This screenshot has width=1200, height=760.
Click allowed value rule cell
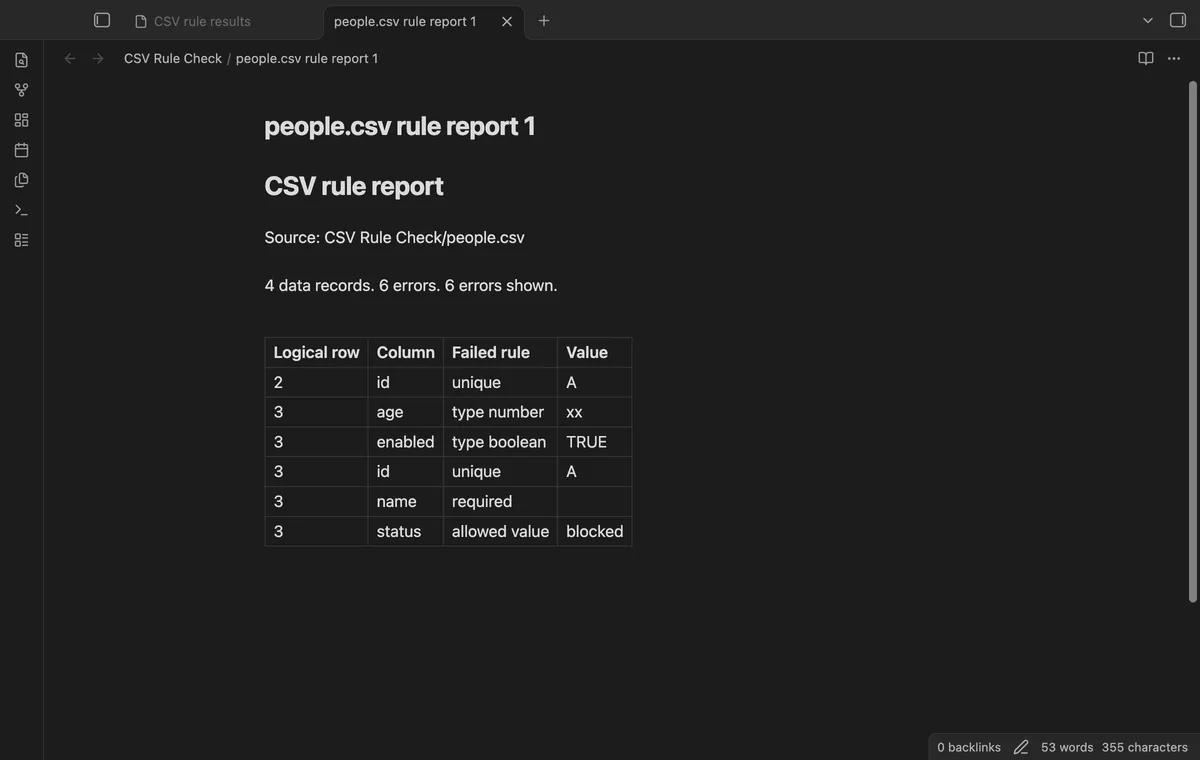pos(500,531)
